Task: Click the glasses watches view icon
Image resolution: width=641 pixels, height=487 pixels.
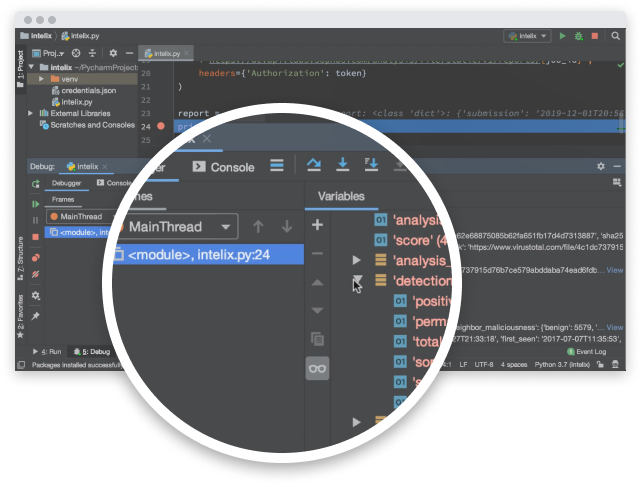Action: tap(317, 368)
